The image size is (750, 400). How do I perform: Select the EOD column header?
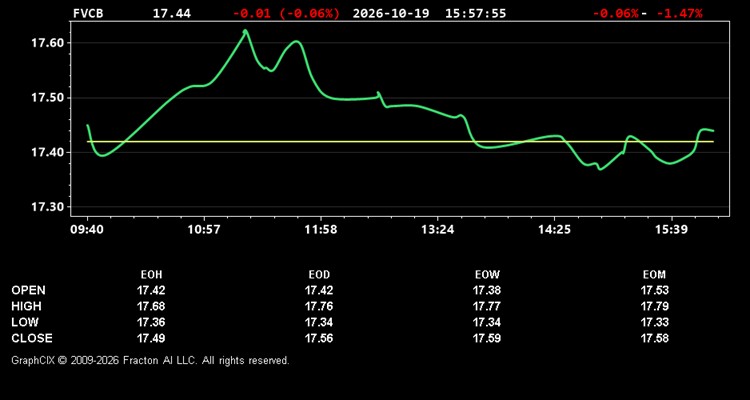[x=319, y=275]
